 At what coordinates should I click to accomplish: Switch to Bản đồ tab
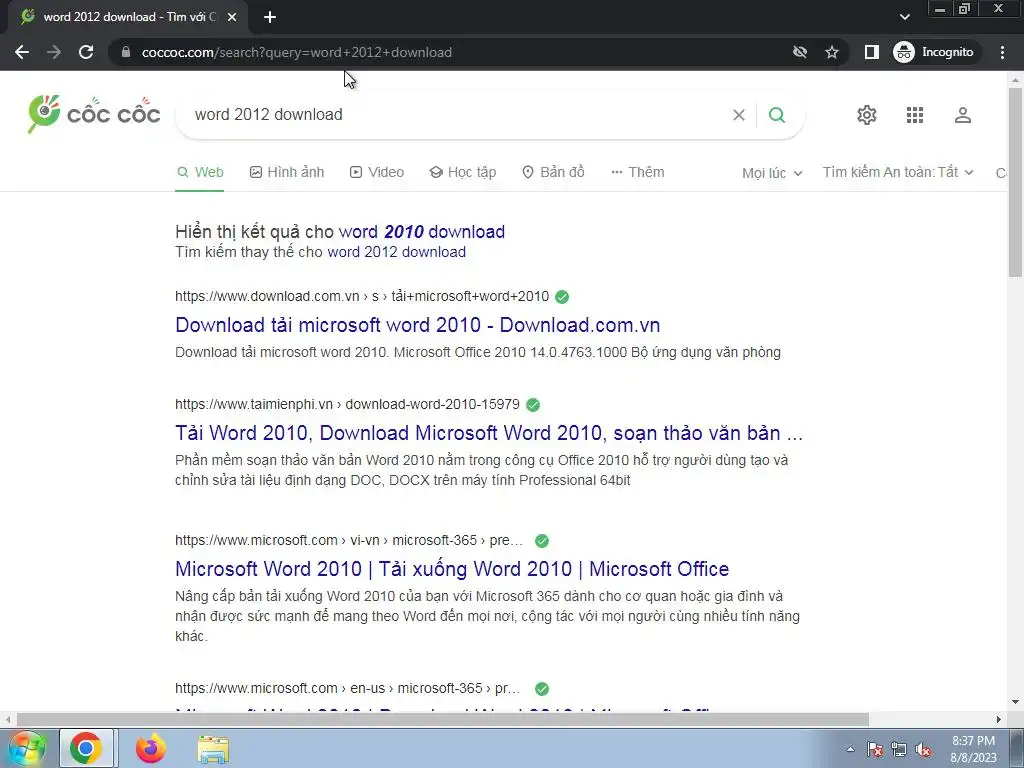click(553, 172)
